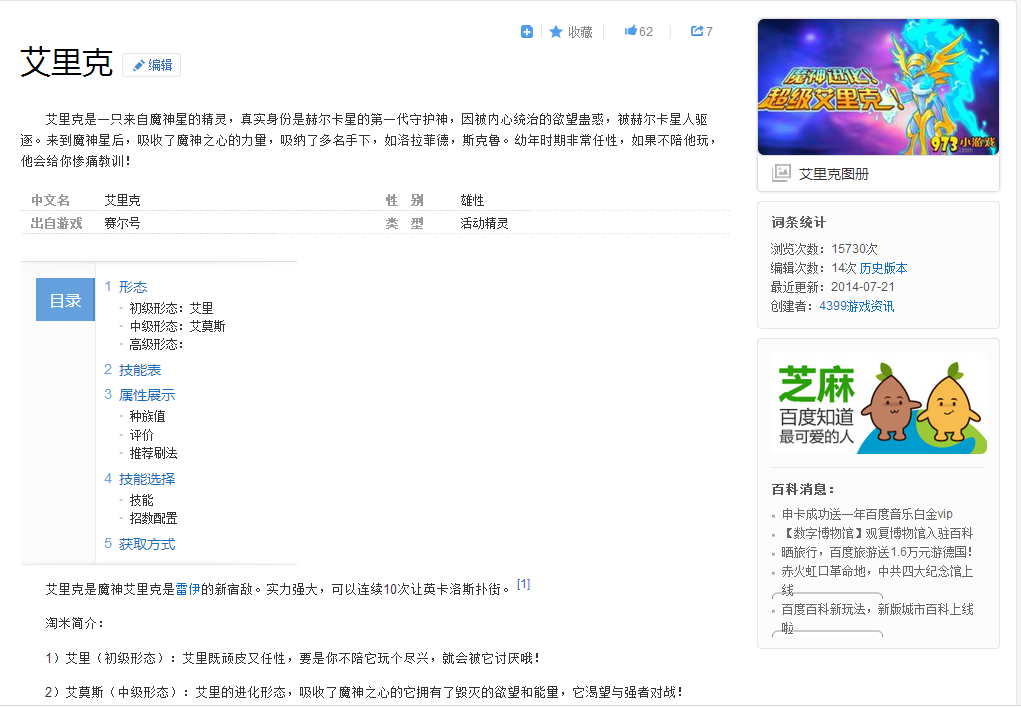The image size is (1021, 707).
Task: Open the 魔神进化 超级艾里克 thumbnail image
Action: [x=878, y=87]
